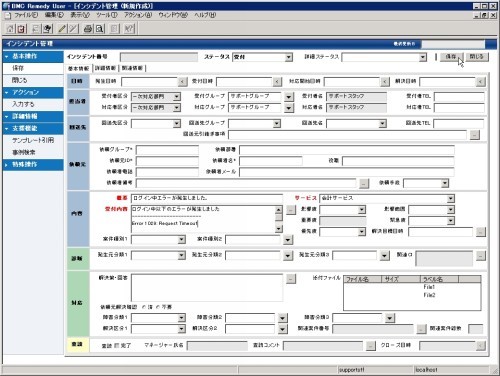Click the ellipsis button beside 受付内容 text box
Viewport: 500px width, 376px height.
[291, 210]
